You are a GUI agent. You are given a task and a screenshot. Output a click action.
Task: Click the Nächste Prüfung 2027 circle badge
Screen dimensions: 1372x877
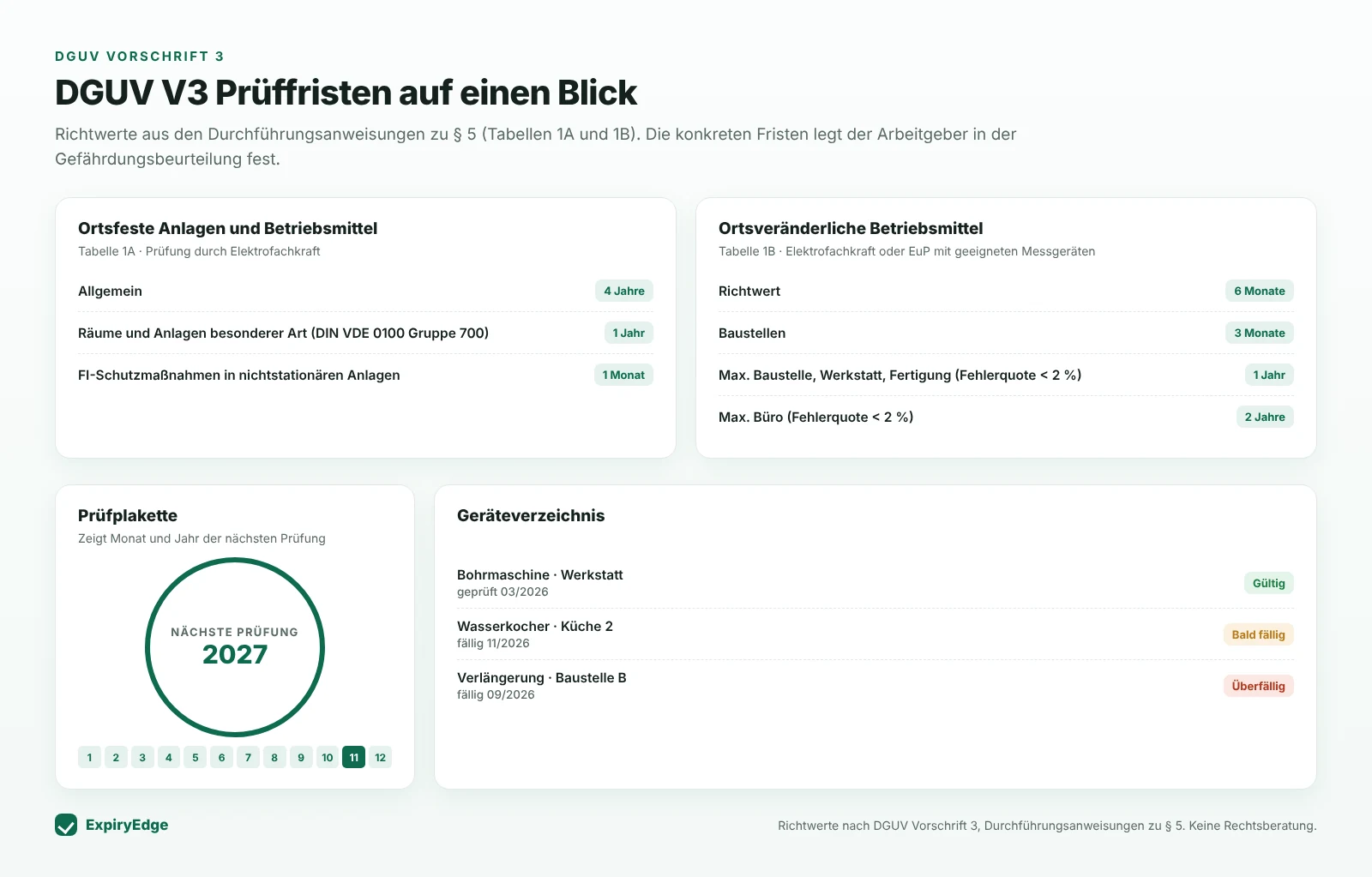click(x=235, y=647)
